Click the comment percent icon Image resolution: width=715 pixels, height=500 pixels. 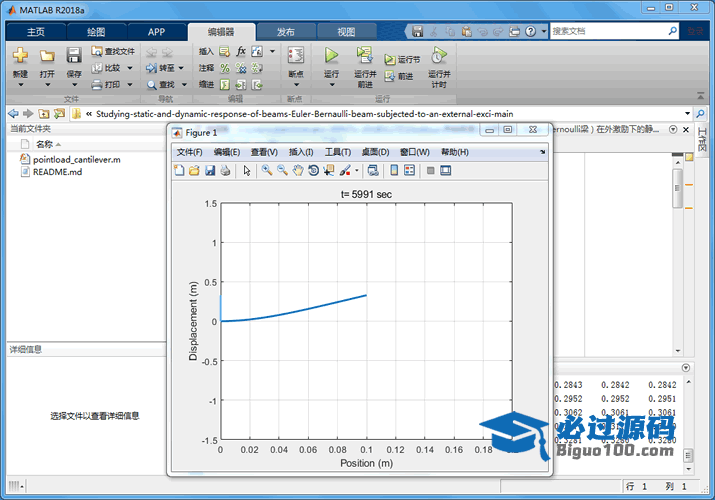pos(225,68)
